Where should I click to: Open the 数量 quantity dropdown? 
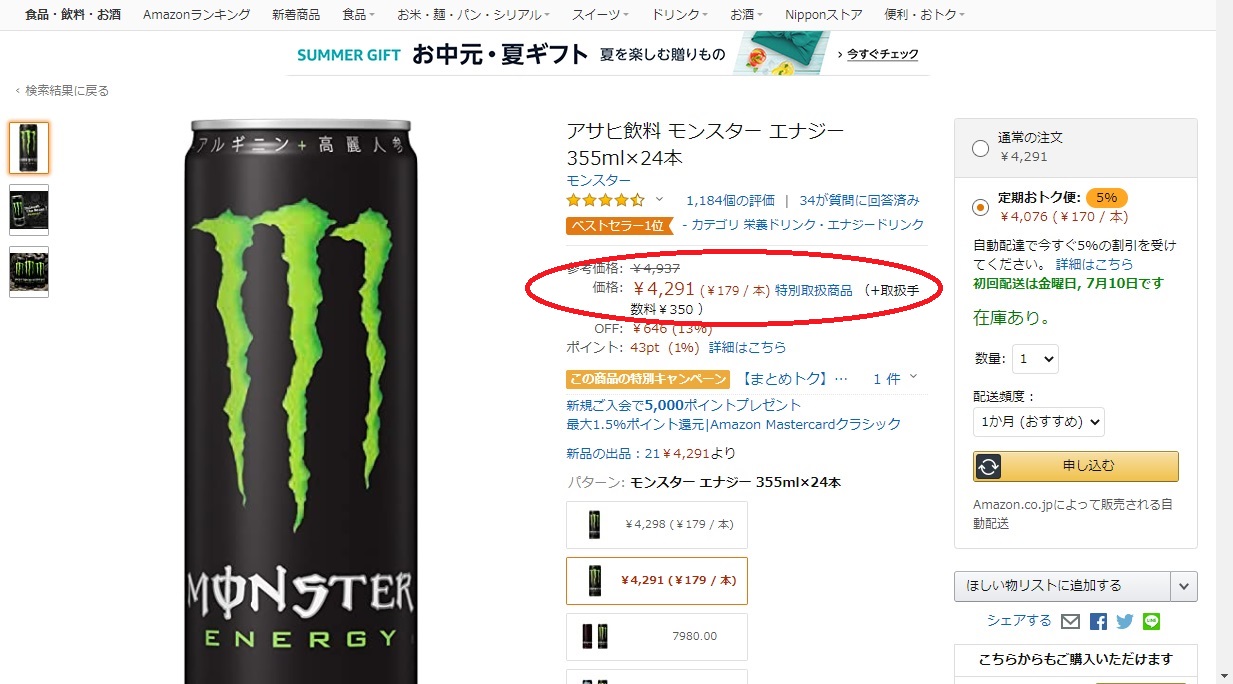(x=1035, y=359)
